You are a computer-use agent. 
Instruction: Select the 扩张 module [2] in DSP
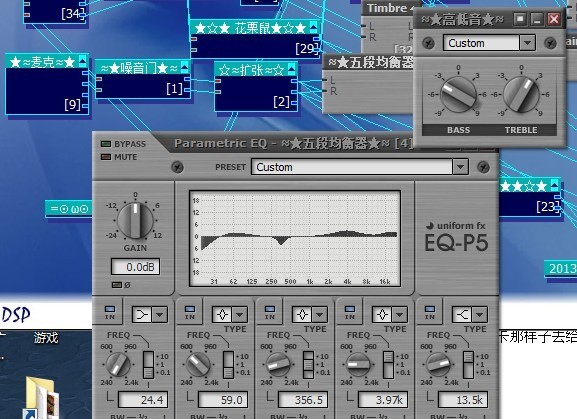point(256,87)
